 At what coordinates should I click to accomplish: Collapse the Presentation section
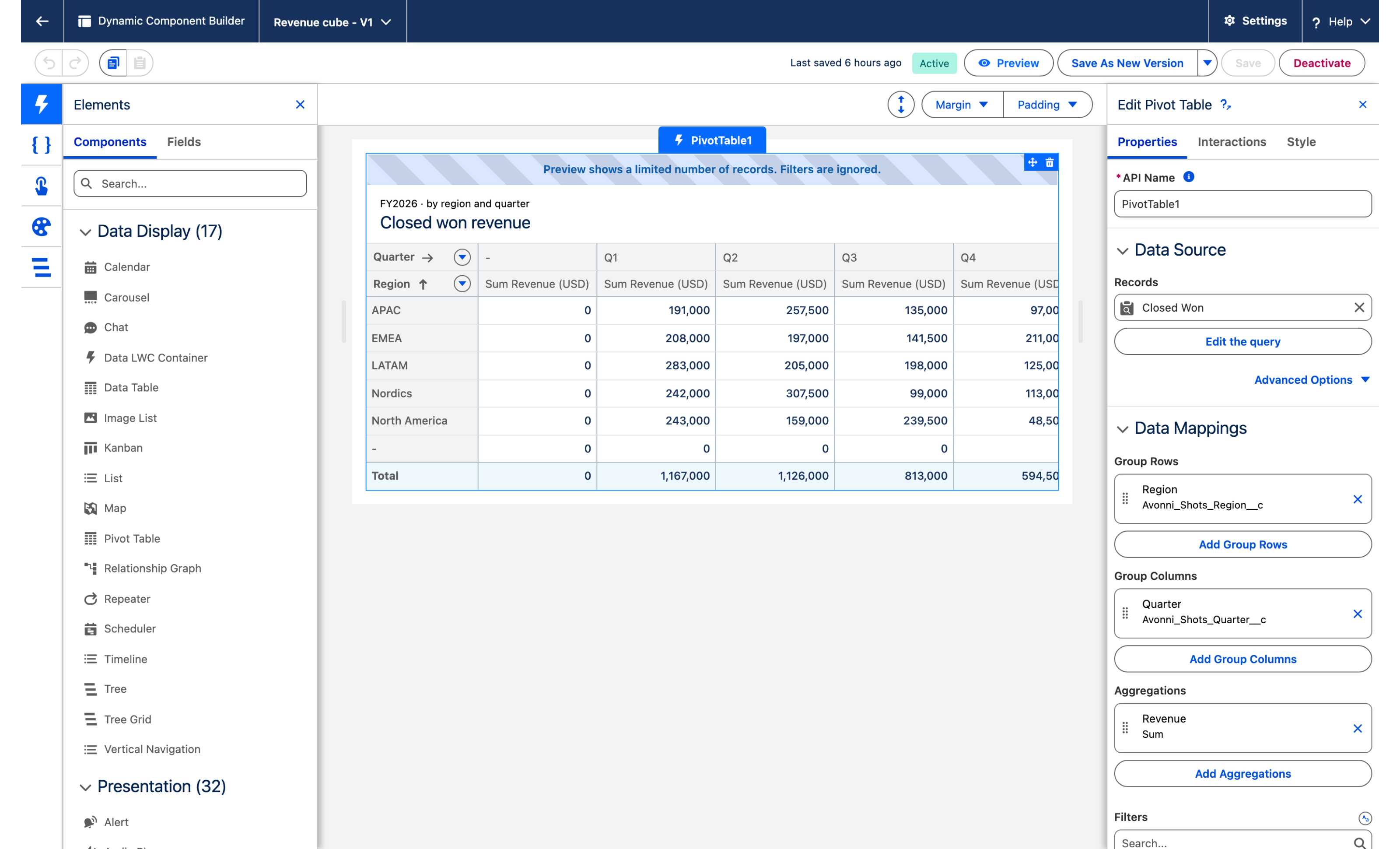[x=85, y=787]
